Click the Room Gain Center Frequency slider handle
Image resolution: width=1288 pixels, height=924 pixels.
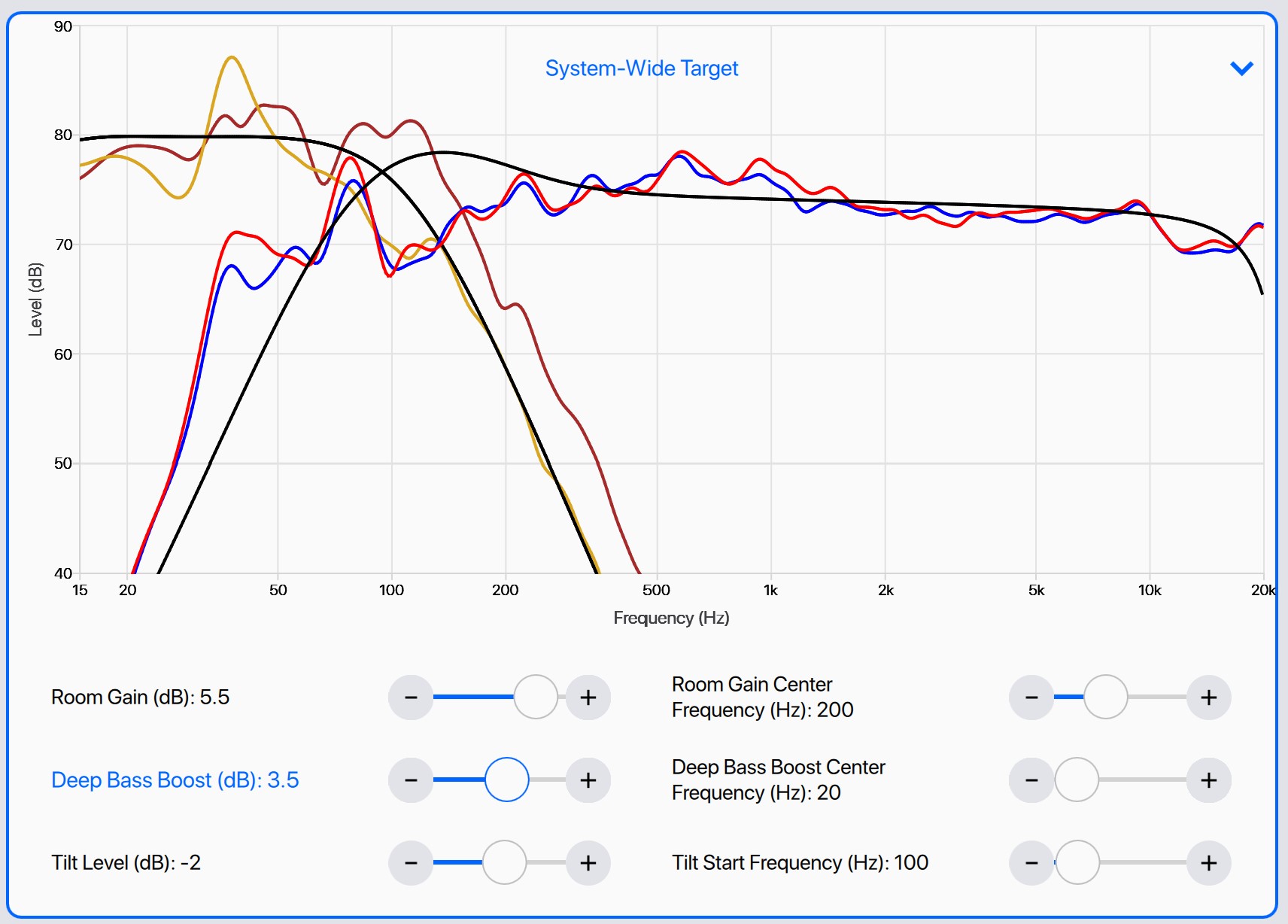(x=1105, y=698)
